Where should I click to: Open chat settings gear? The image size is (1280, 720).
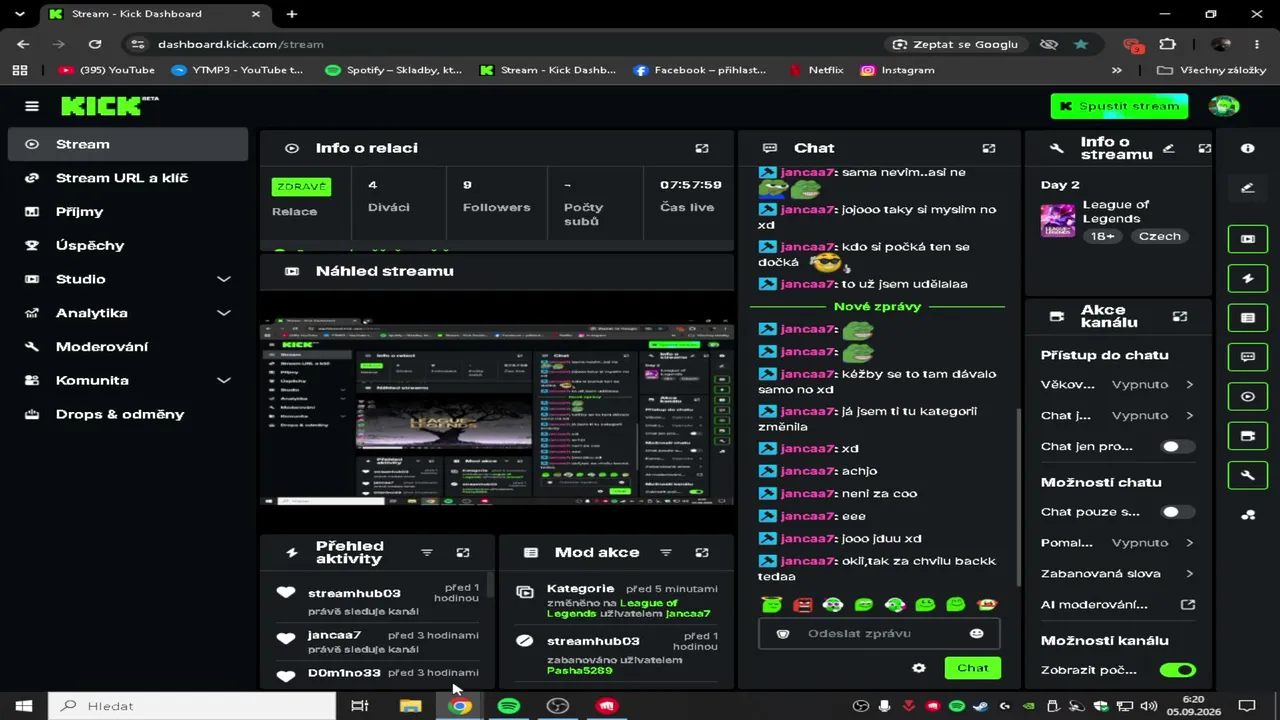click(919, 668)
